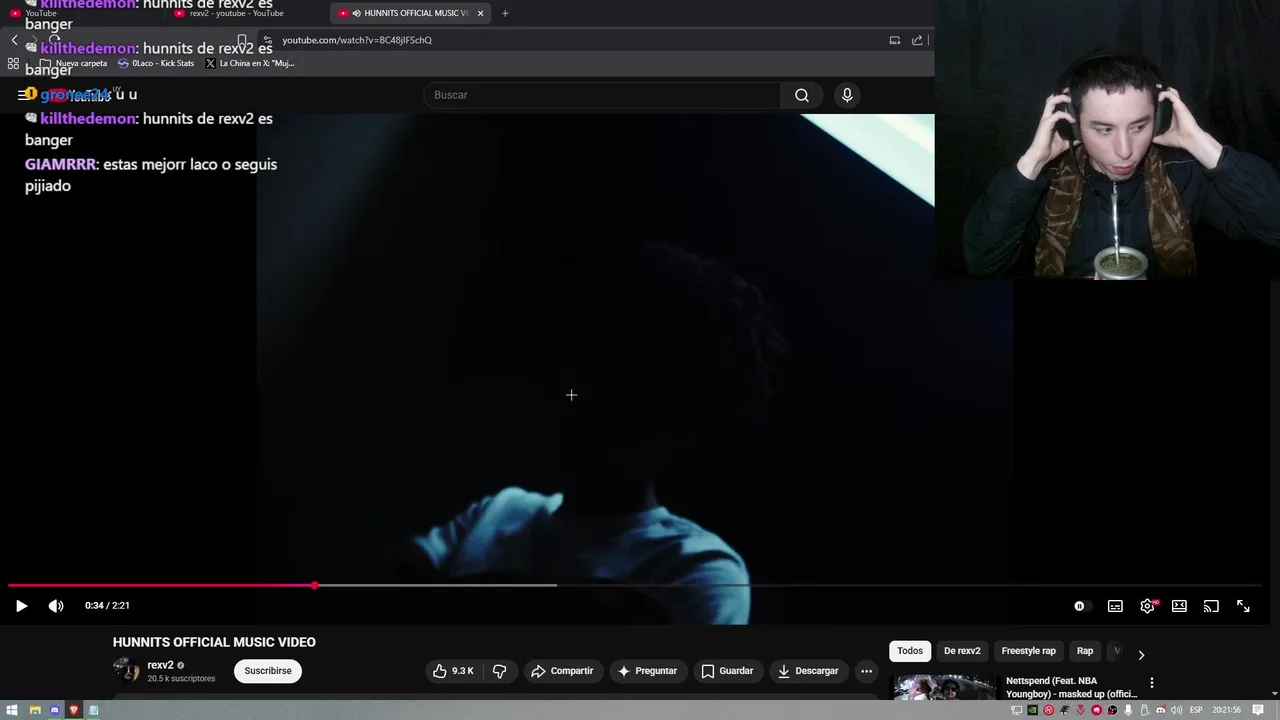Open the 0Laco - Kick Stats bookmark
The image size is (1280, 720).
(x=156, y=63)
